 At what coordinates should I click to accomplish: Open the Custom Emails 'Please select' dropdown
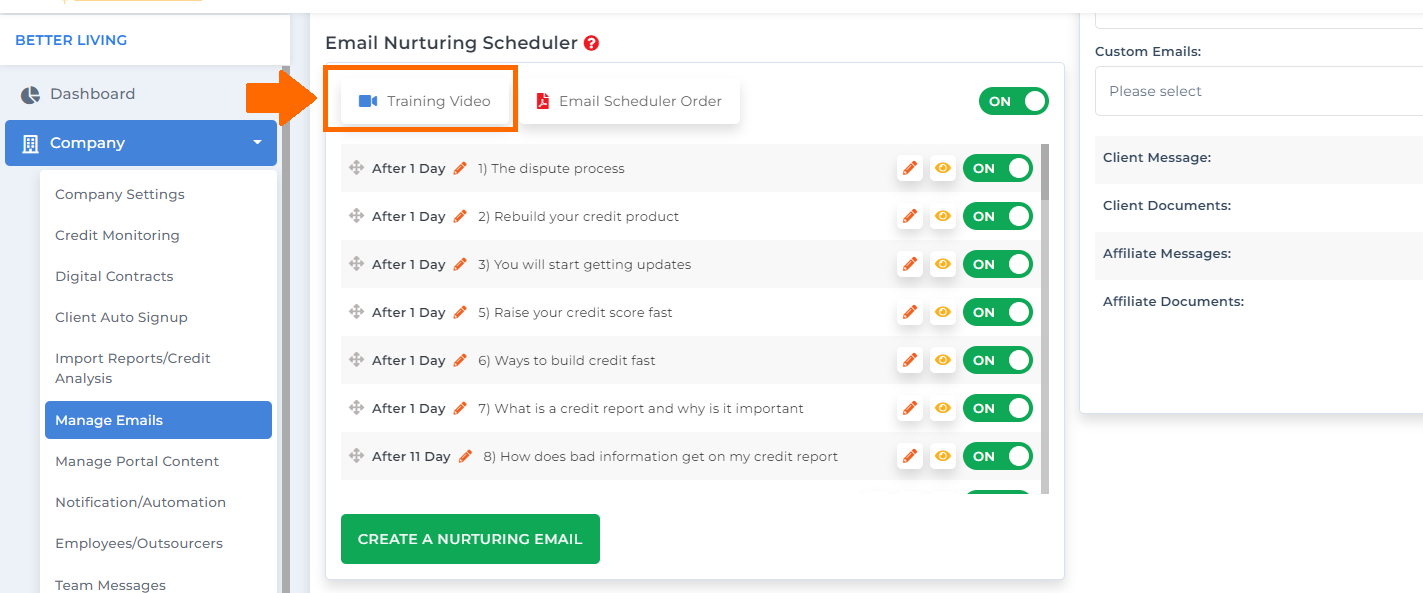pos(1259,91)
